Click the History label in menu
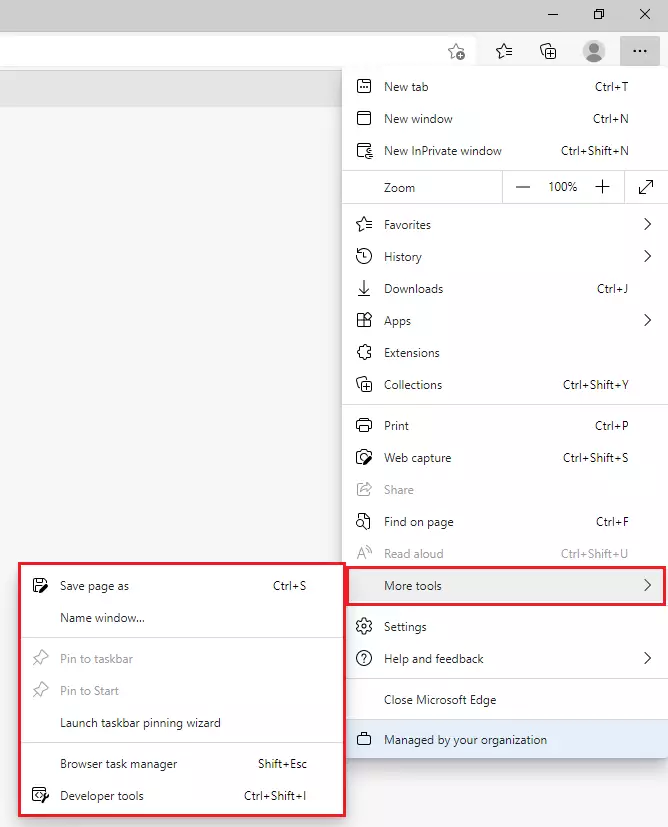 pos(403,257)
